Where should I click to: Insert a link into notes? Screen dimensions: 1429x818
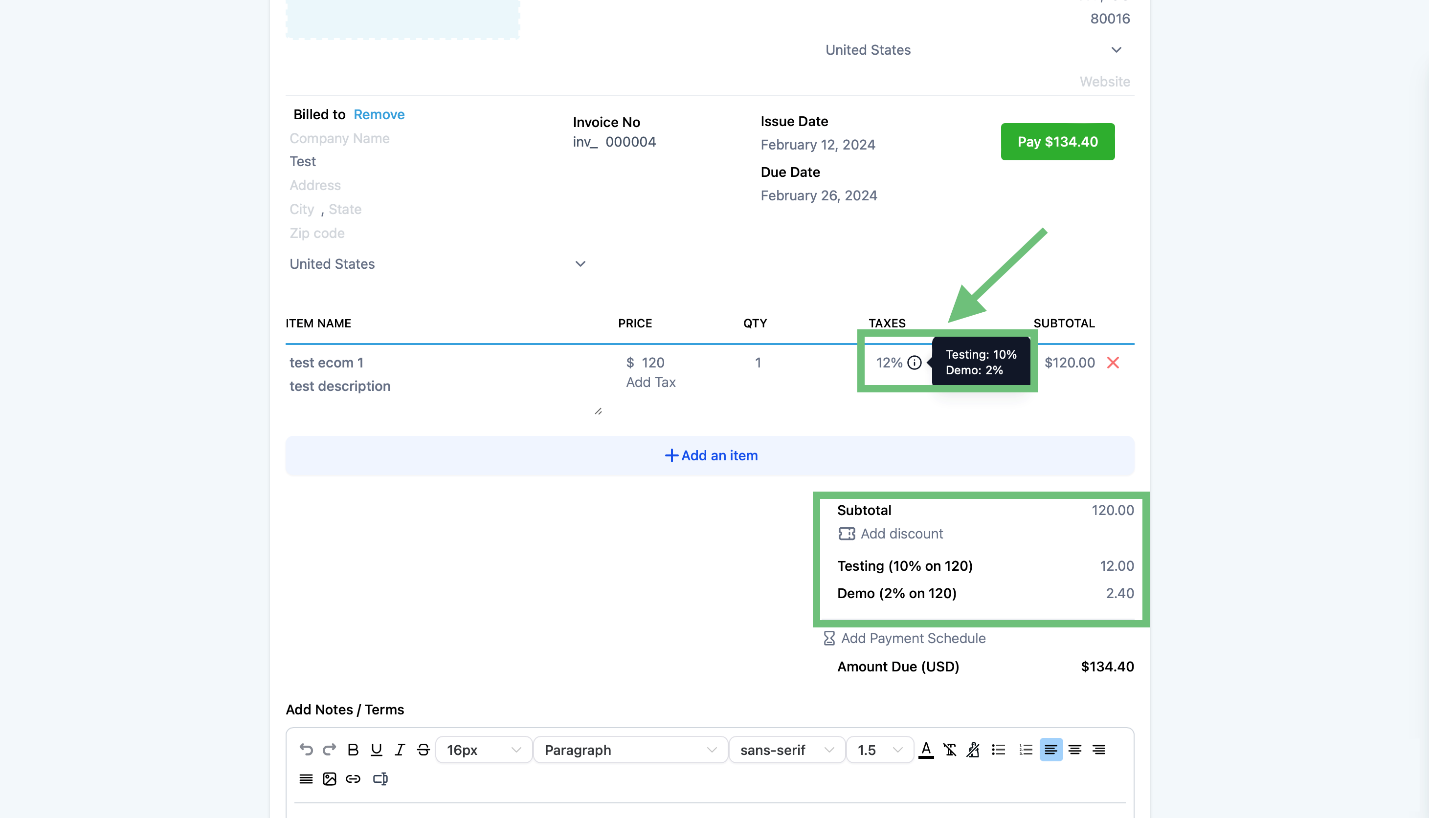(353, 779)
